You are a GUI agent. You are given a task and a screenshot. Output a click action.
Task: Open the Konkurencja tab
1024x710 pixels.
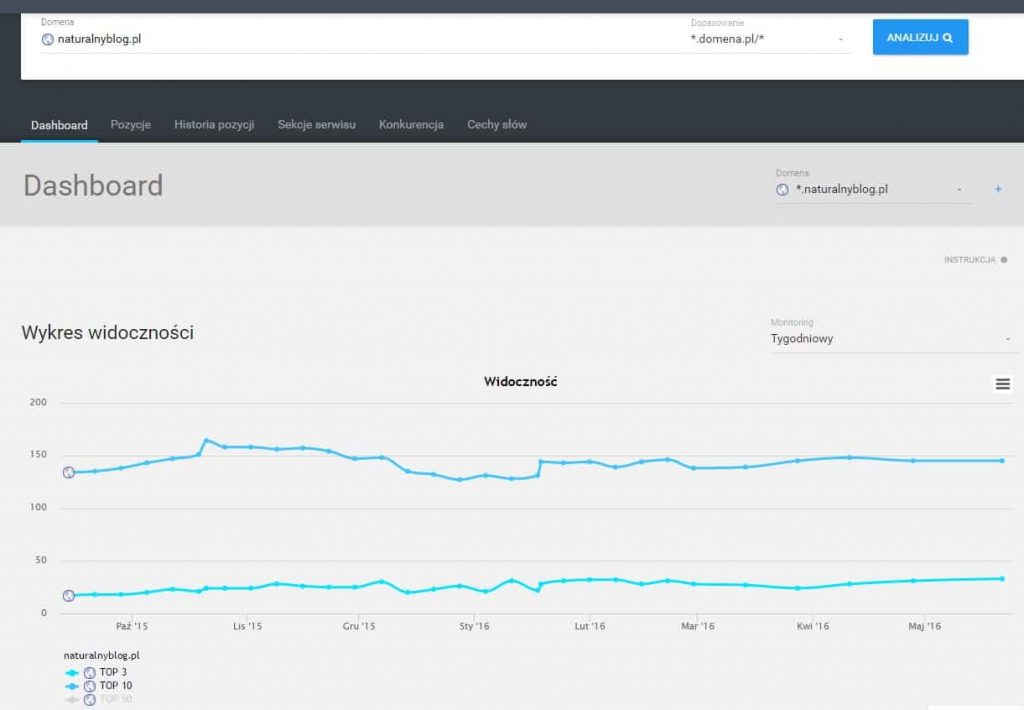pos(411,125)
